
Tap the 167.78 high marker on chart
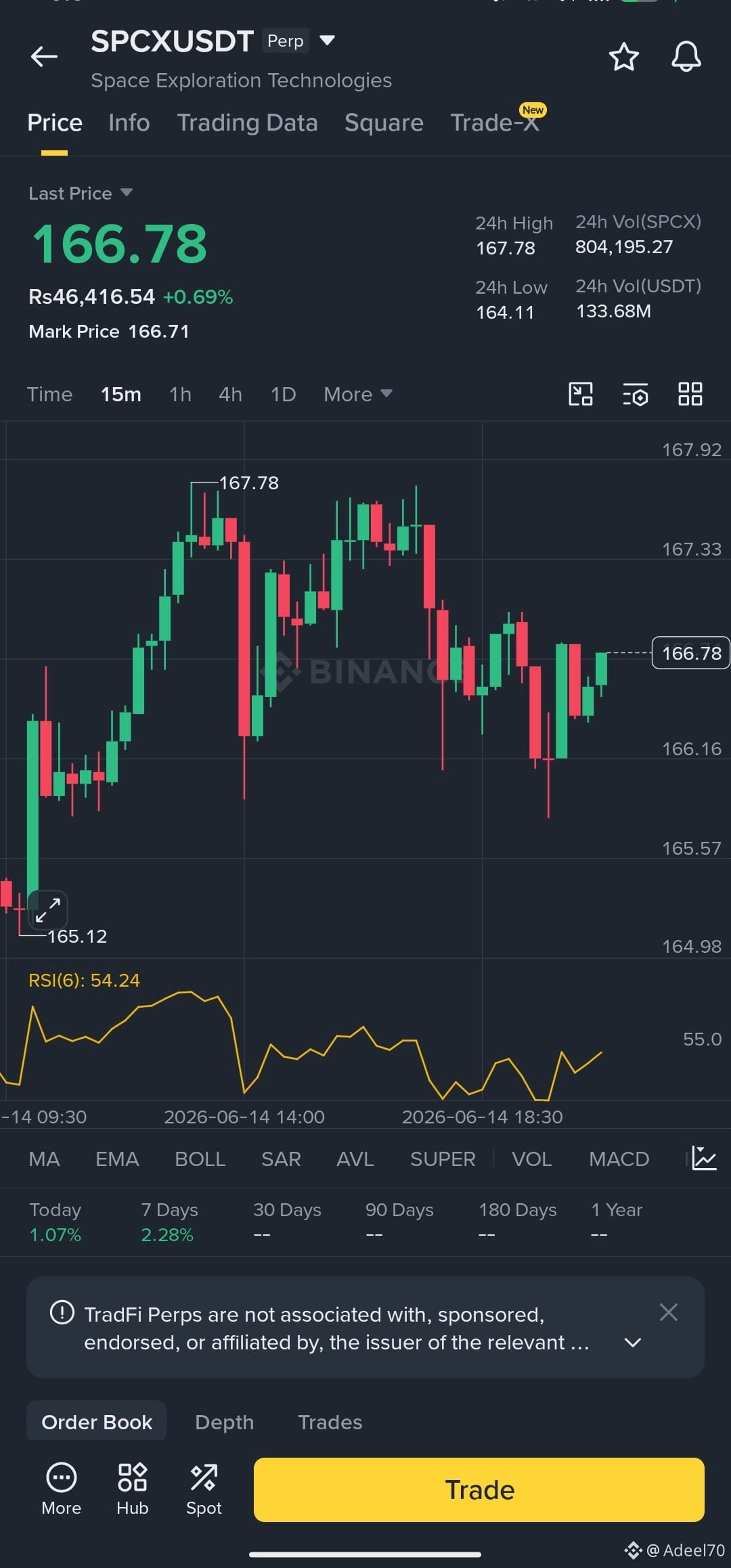248,483
